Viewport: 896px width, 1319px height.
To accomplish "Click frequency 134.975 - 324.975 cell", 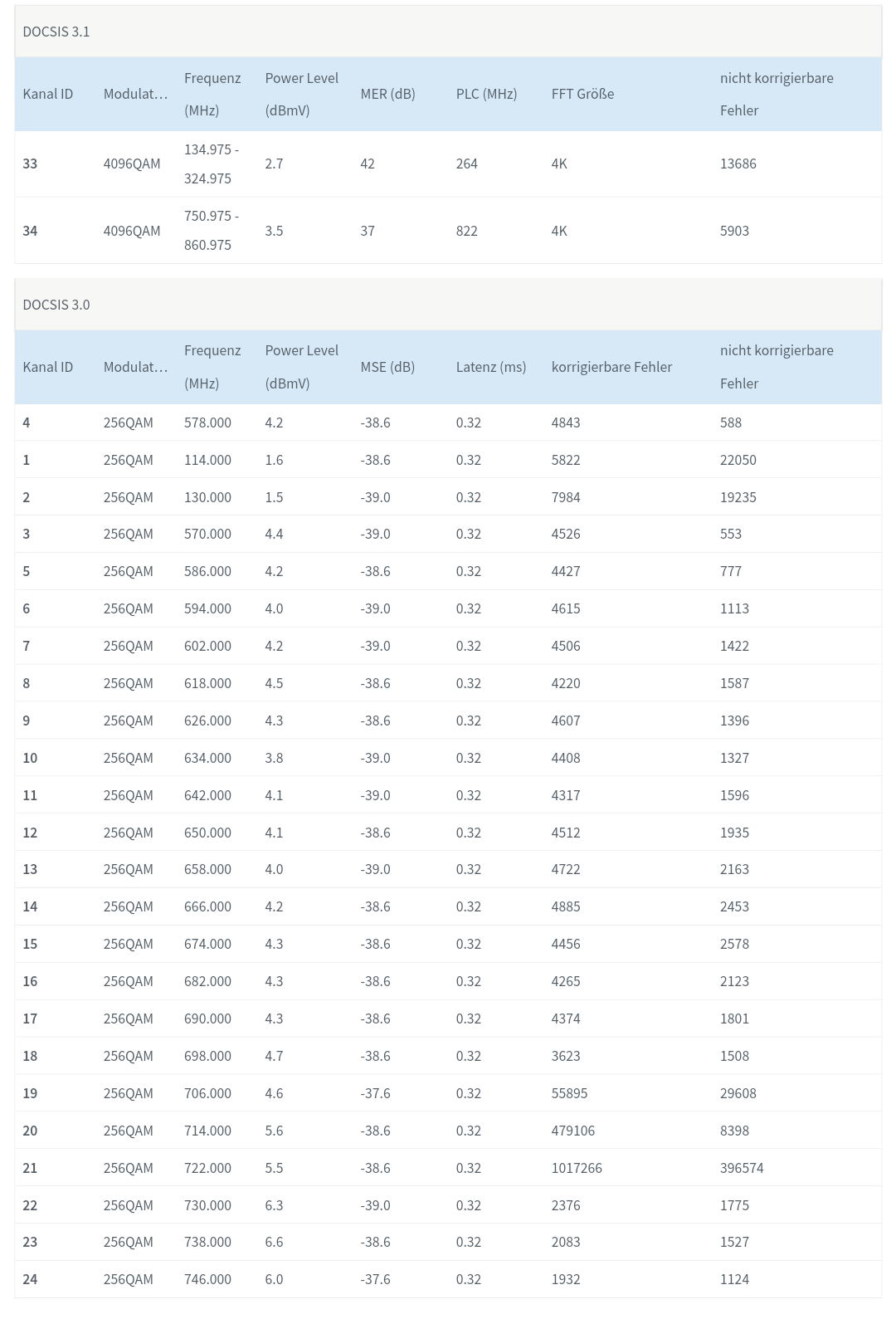I will 212,164.
